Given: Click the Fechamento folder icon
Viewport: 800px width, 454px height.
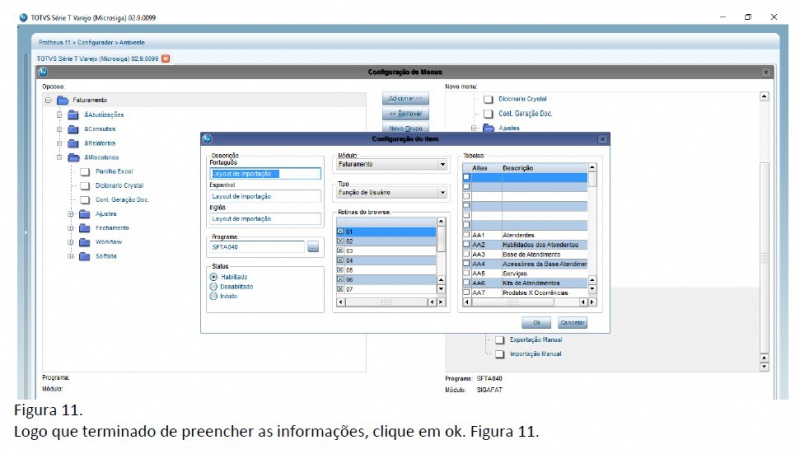Looking at the screenshot, I should (x=85, y=228).
